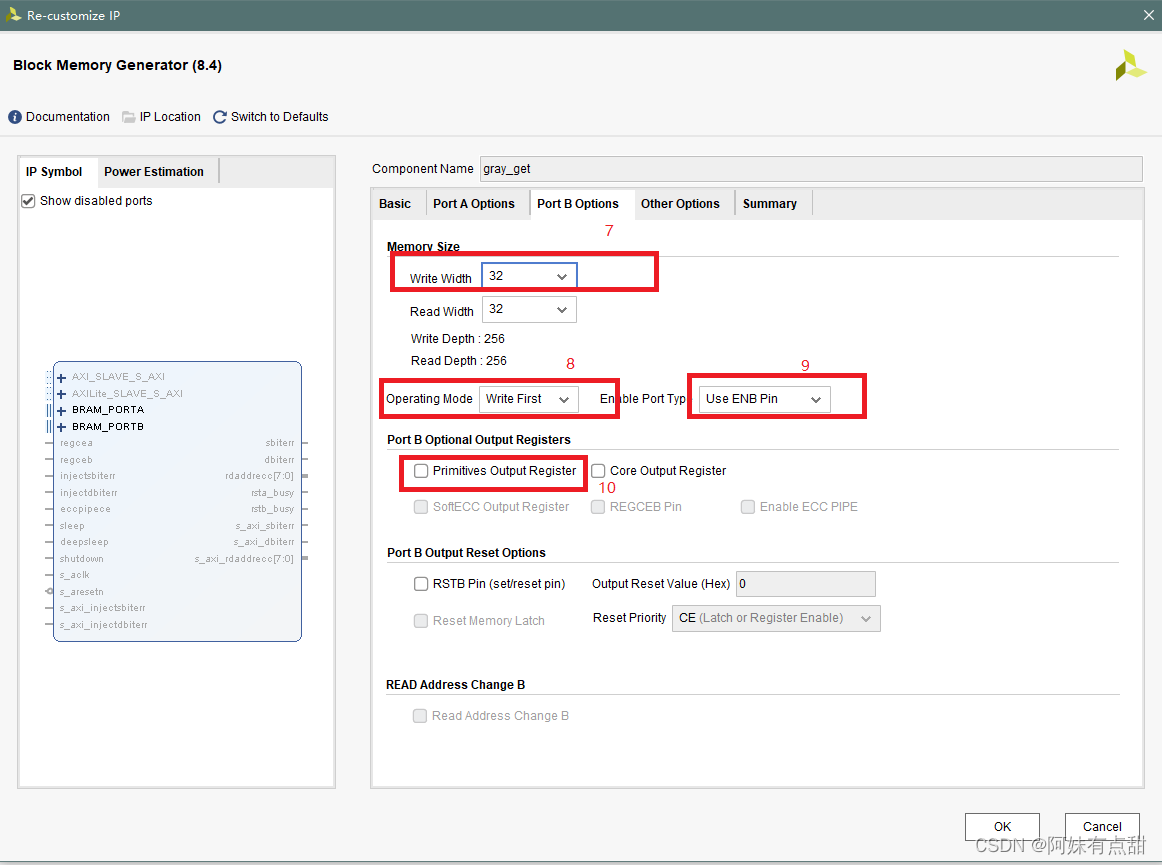1162x865 pixels.
Task: Click the regceb port label
Action: 76,460
